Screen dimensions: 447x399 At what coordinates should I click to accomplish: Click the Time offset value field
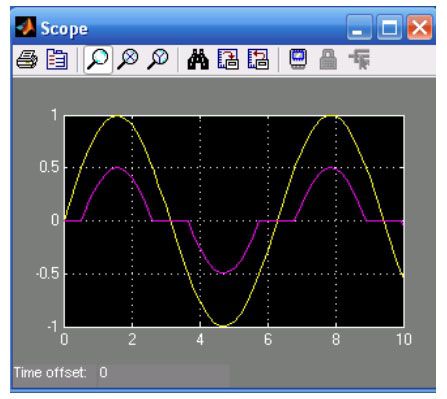pyautogui.click(x=163, y=373)
